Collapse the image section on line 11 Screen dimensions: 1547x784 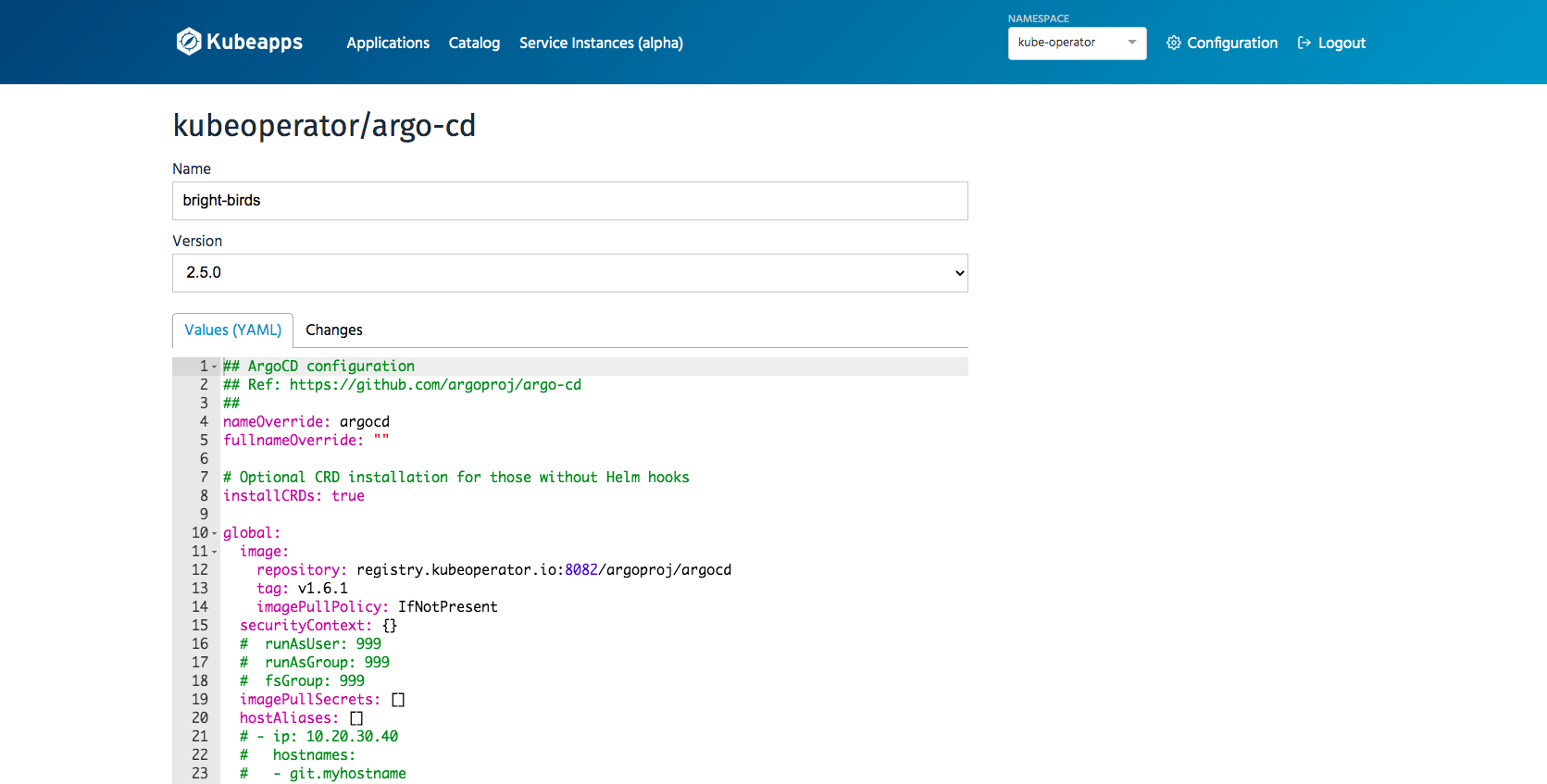pos(215,552)
